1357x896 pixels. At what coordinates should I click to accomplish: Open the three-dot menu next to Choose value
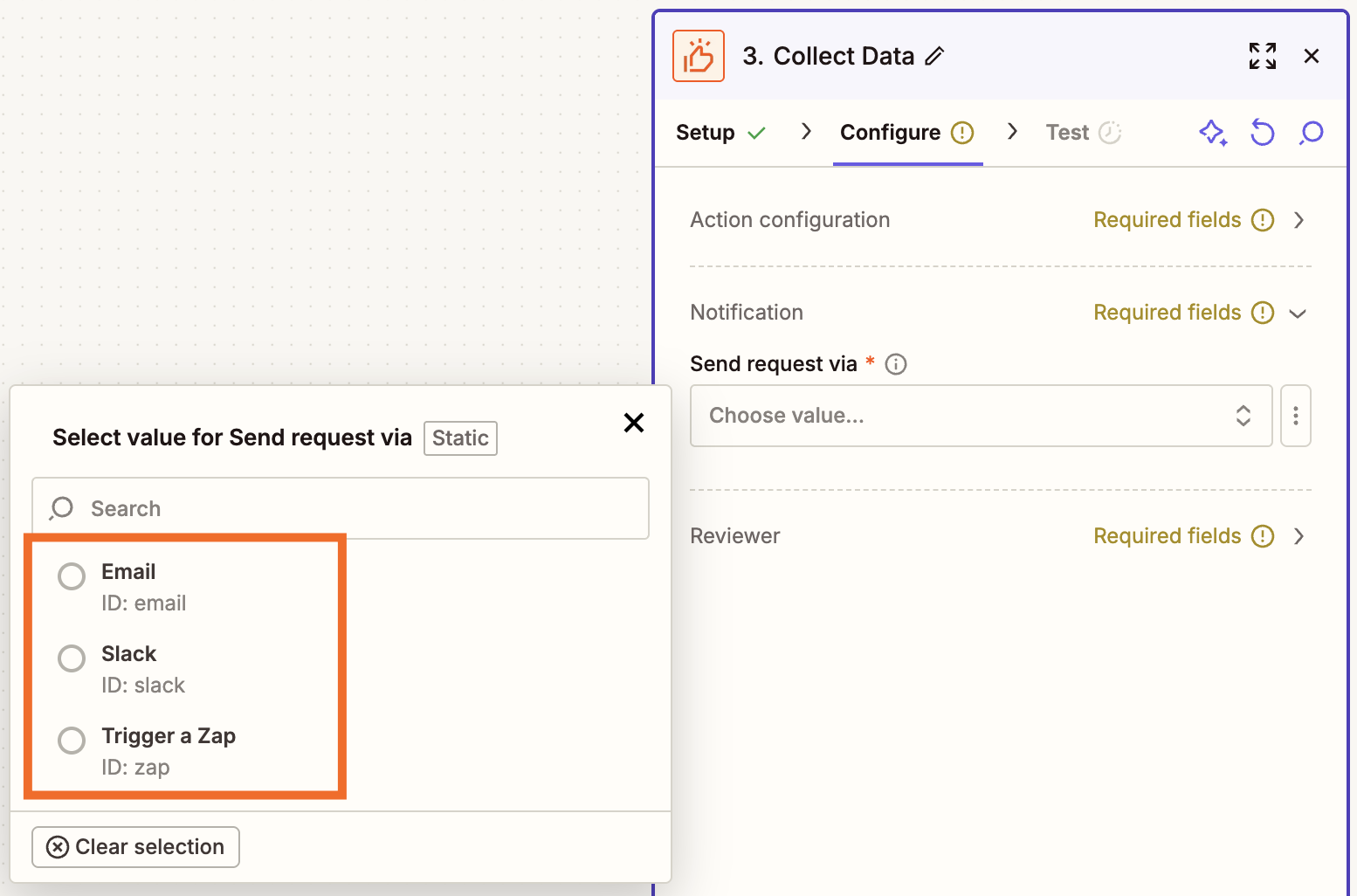tap(1296, 416)
